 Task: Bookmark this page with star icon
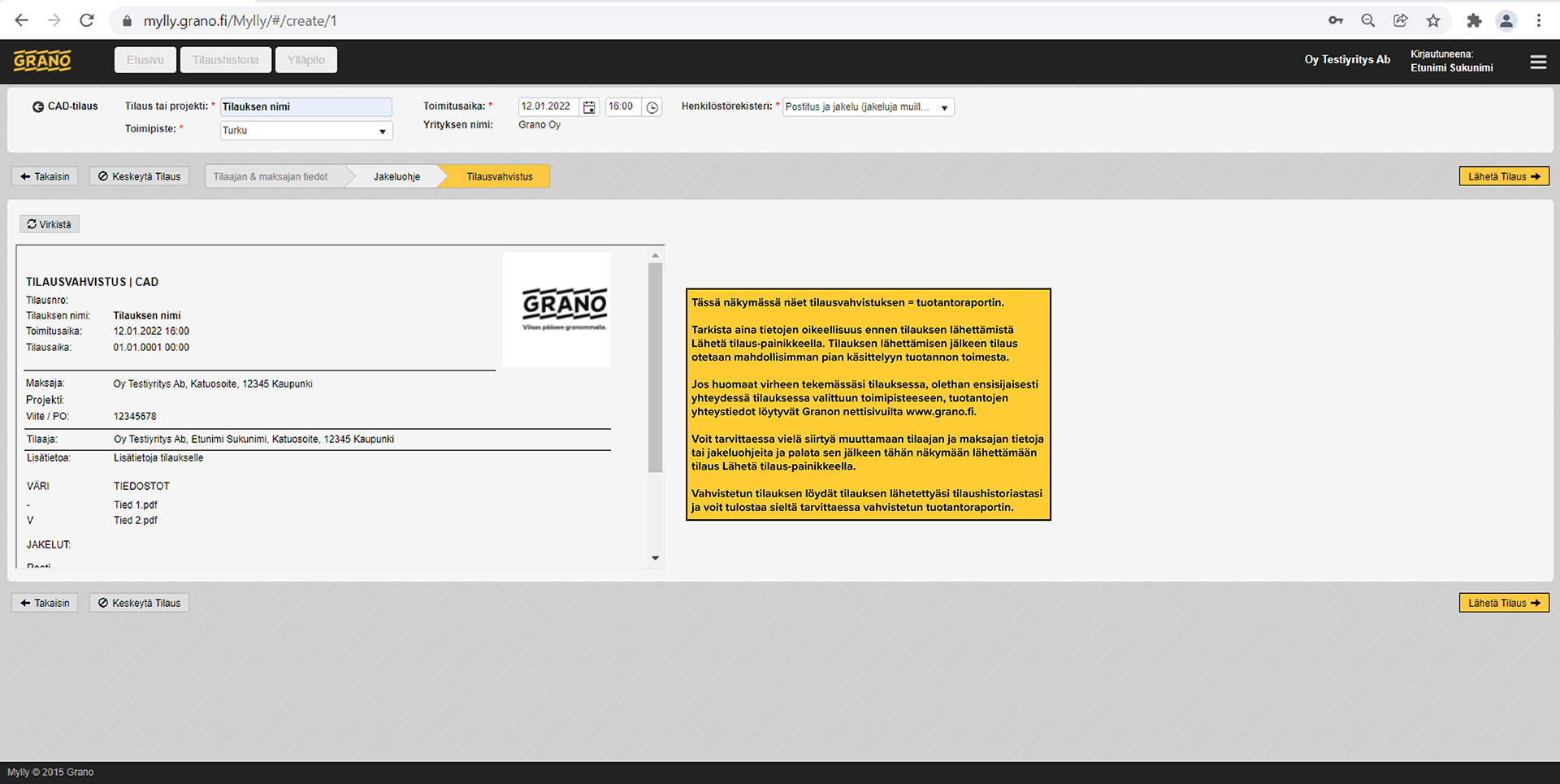[x=1433, y=20]
